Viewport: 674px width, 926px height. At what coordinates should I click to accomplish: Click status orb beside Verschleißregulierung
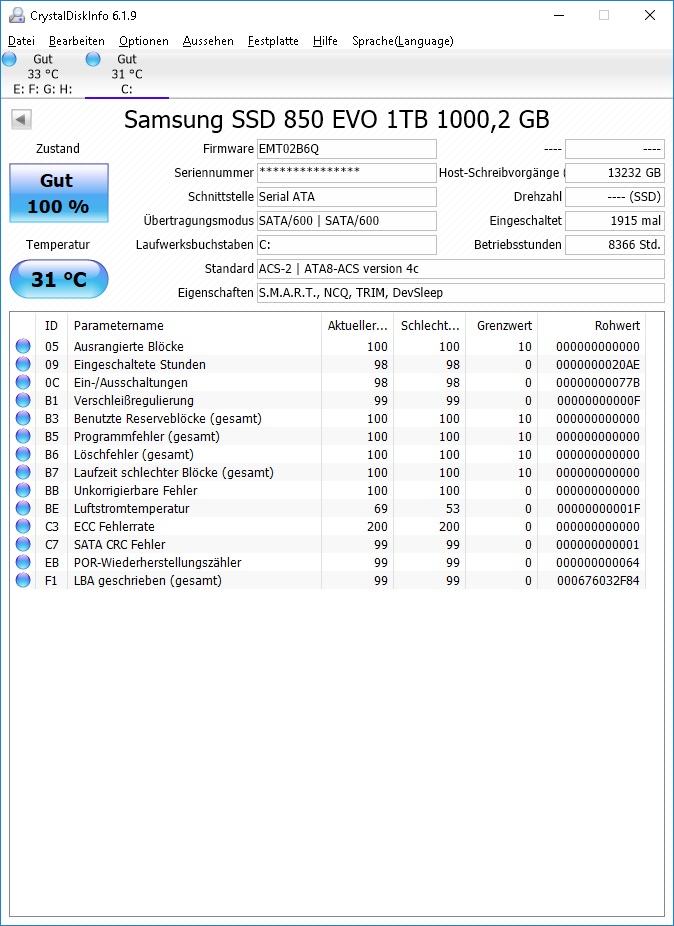click(23, 400)
